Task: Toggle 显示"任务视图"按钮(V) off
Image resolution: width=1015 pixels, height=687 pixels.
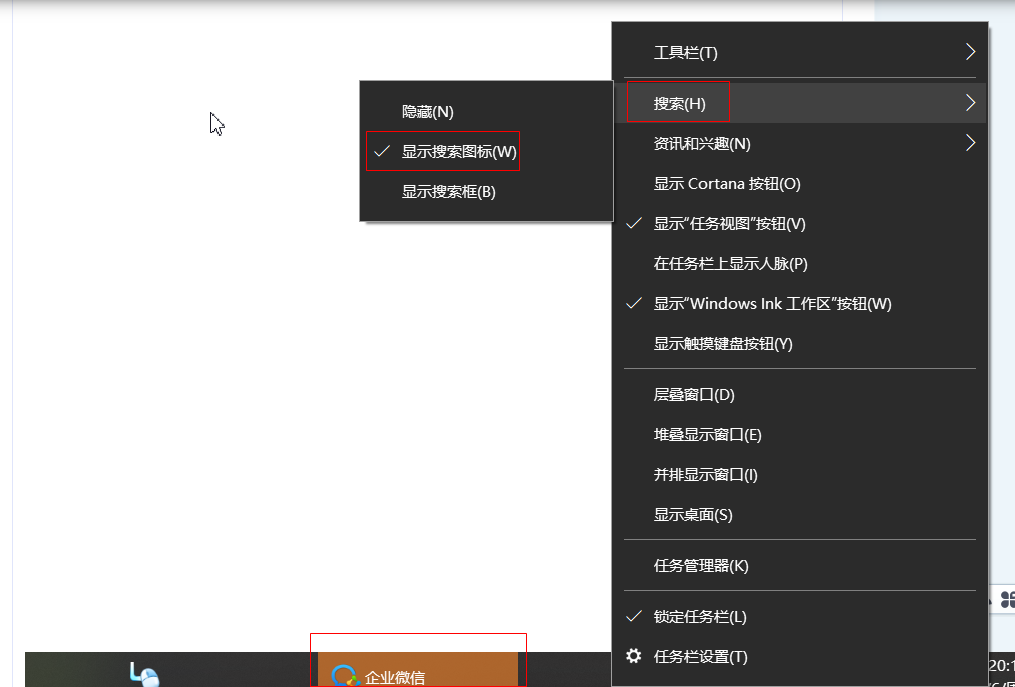Action: (x=729, y=224)
